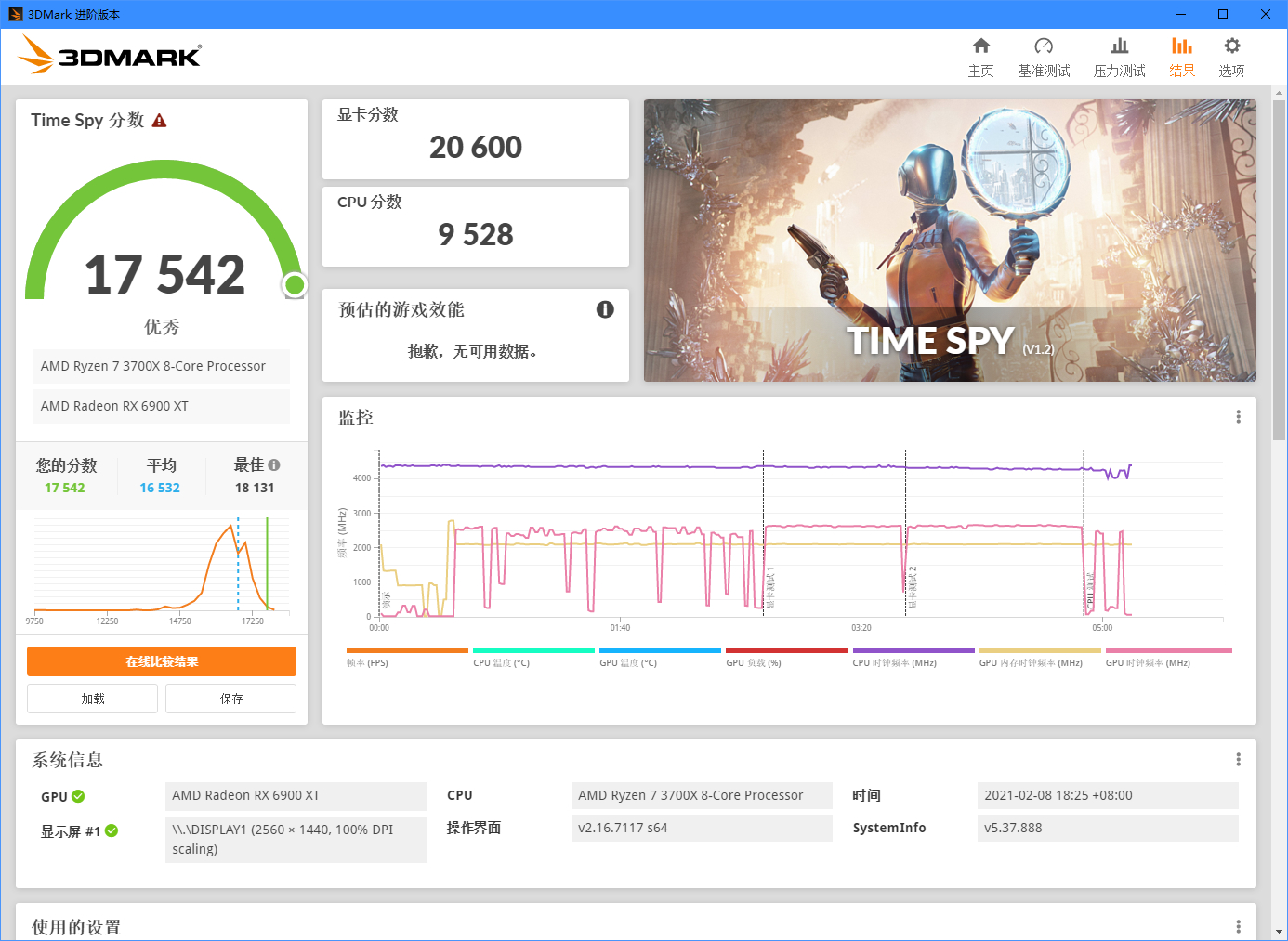This screenshot has height=941, width=1288.
Task: Click the CPU 分数 9 528 card
Action: pyautogui.click(x=476, y=227)
